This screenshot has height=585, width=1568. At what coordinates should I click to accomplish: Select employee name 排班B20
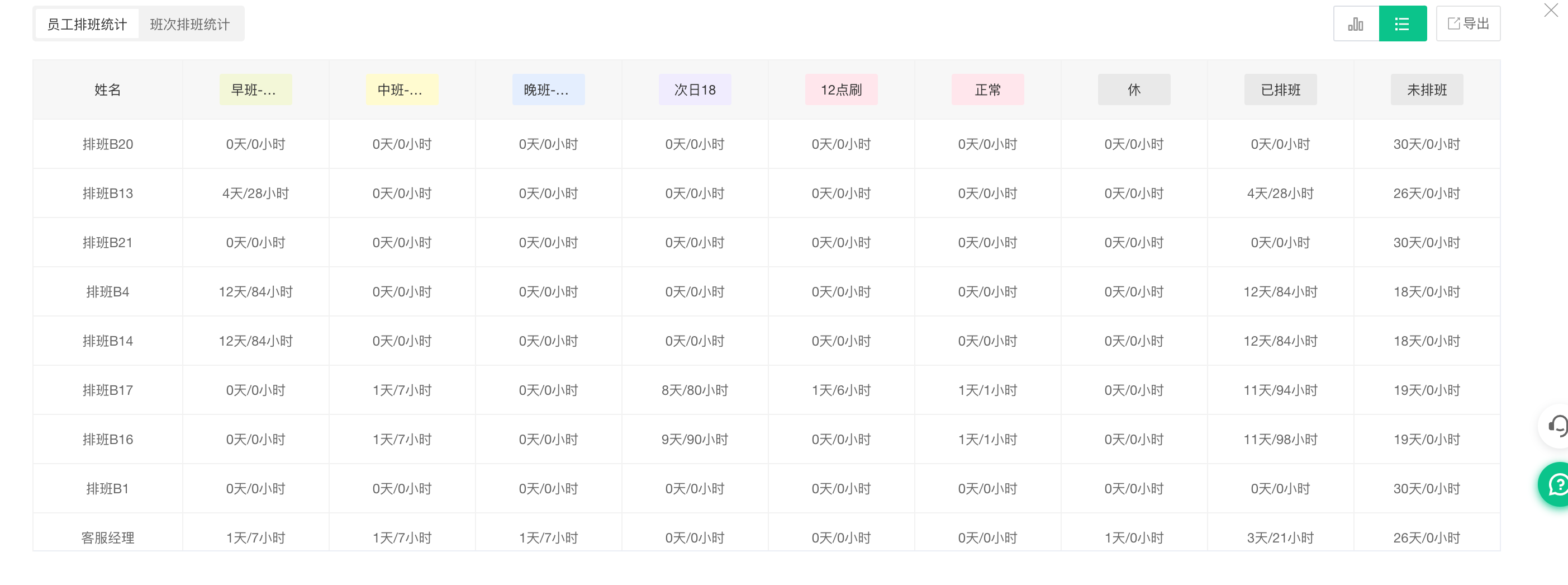pos(108,144)
